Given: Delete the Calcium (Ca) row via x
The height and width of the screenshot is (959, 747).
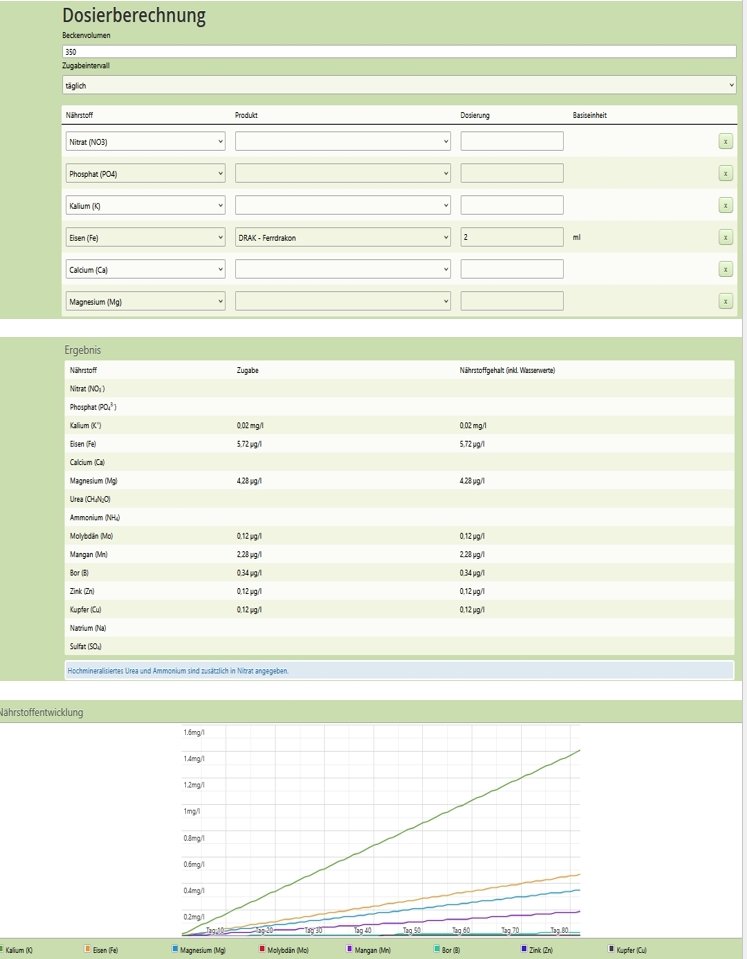Looking at the screenshot, I should point(725,269).
